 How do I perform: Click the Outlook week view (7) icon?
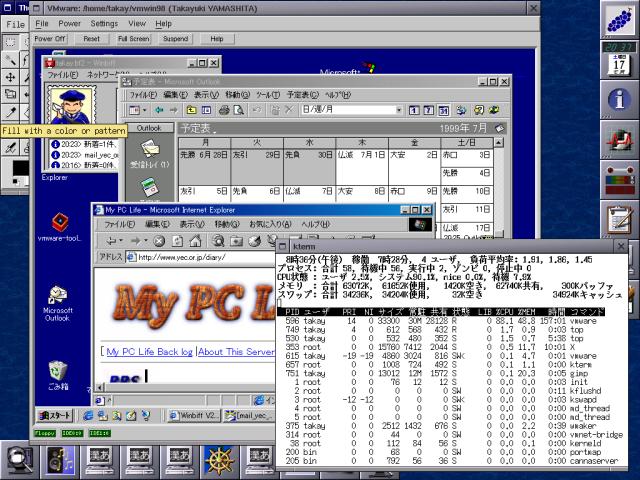pos(429,110)
